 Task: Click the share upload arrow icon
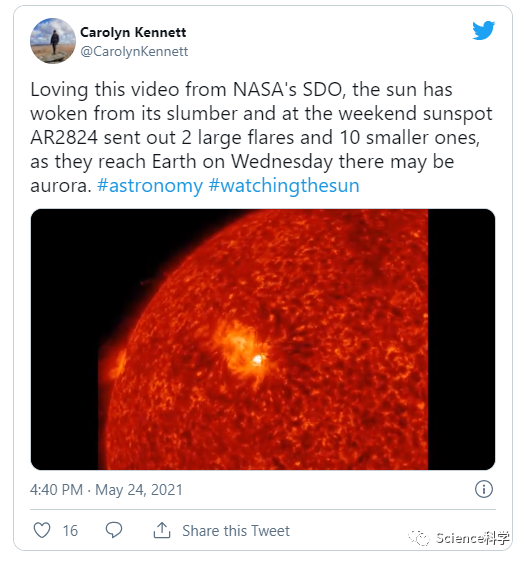coord(162,530)
